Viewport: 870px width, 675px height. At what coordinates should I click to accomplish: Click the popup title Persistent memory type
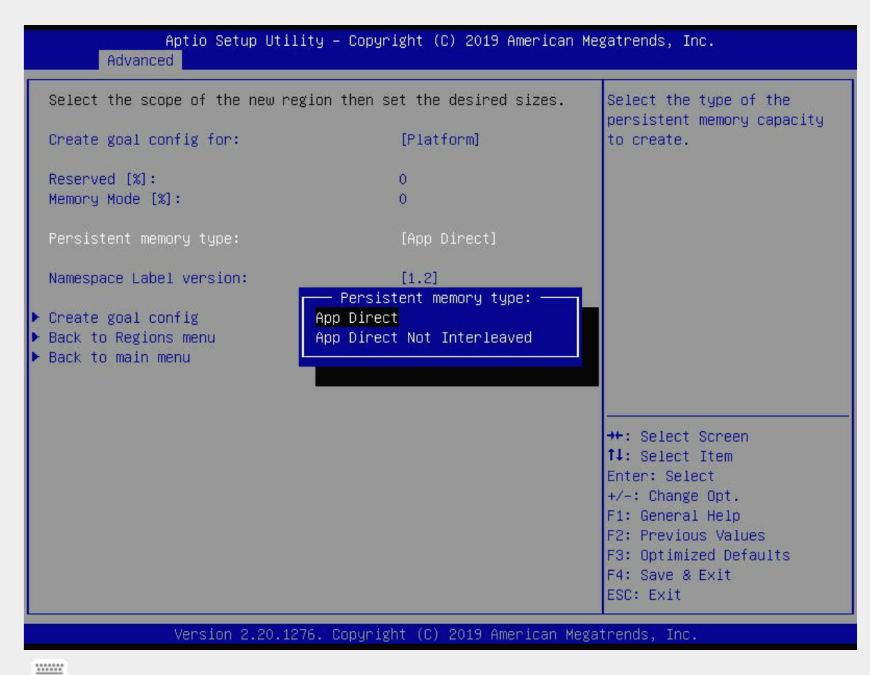click(x=436, y=298)
